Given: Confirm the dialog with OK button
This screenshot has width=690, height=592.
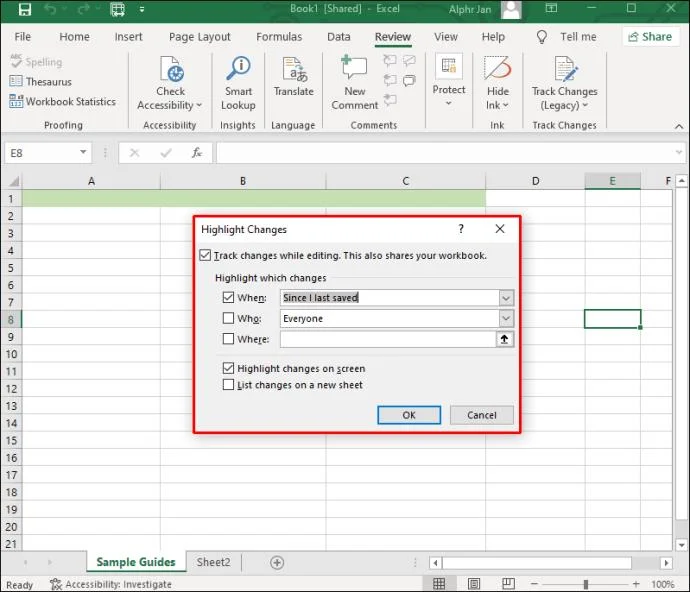Looking at the screenshot, I should [409, 415].
